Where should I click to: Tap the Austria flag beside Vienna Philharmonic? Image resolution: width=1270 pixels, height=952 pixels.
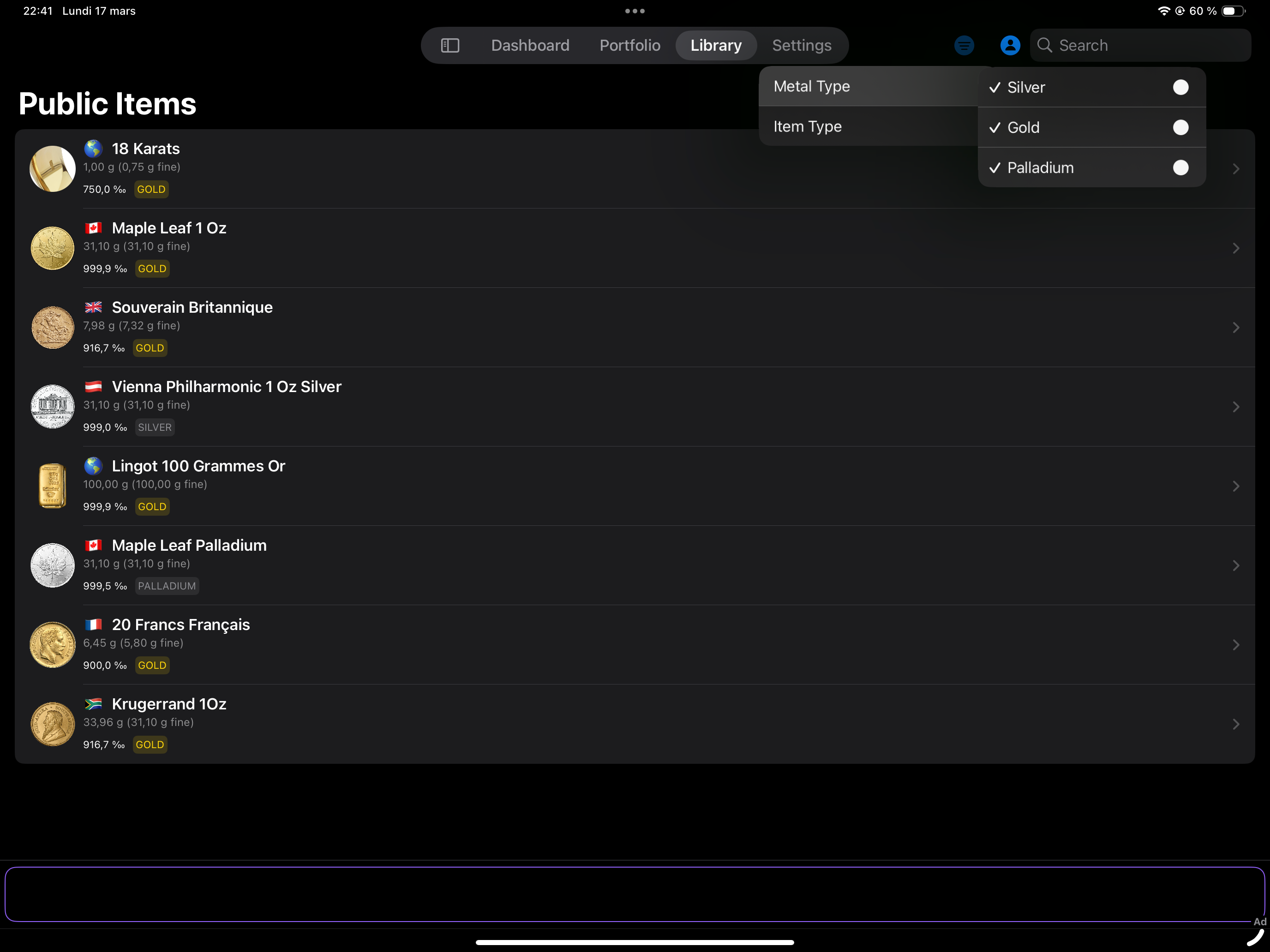coord(93,386)
